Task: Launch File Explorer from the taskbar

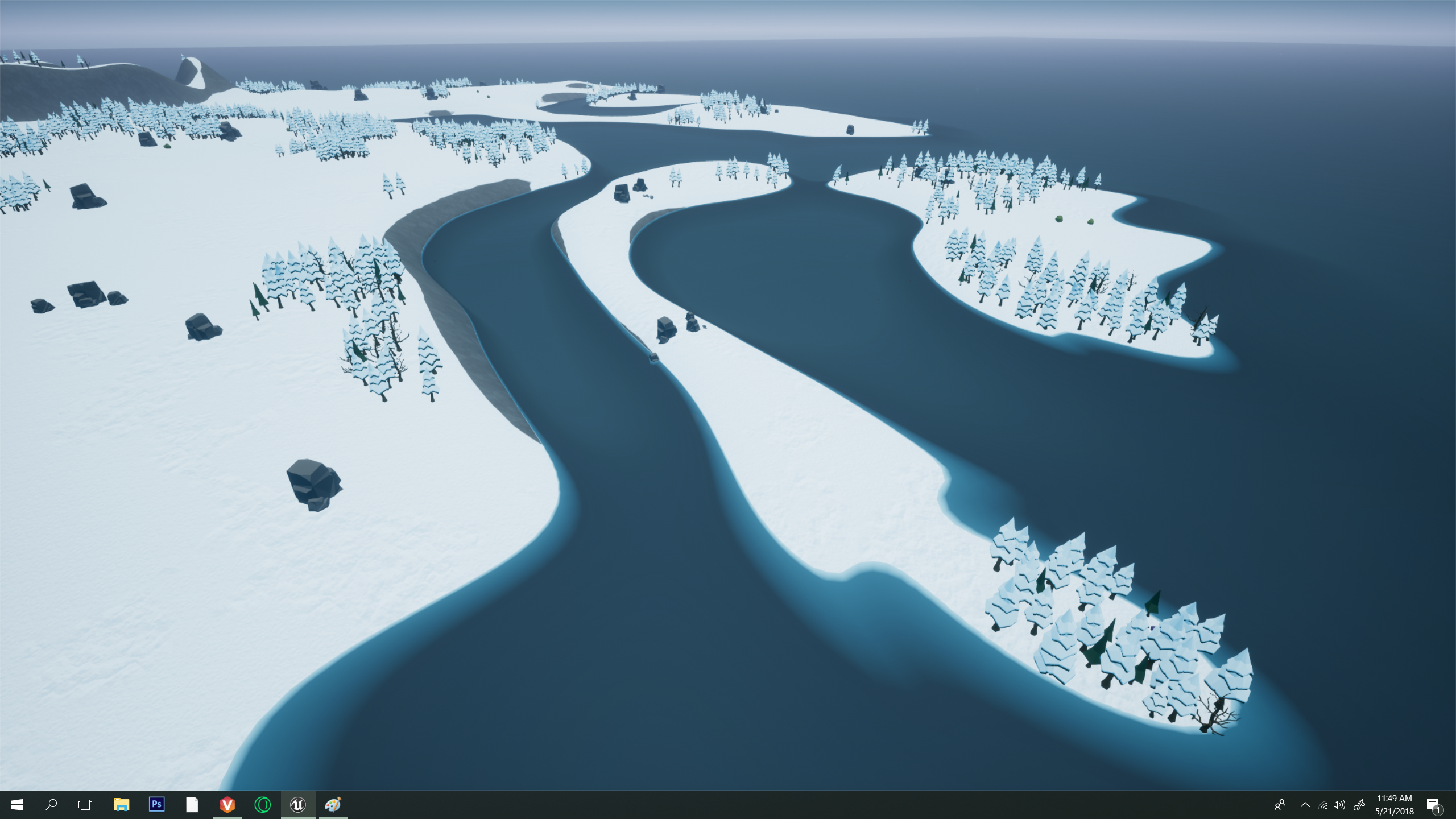Action: [121, 805]
